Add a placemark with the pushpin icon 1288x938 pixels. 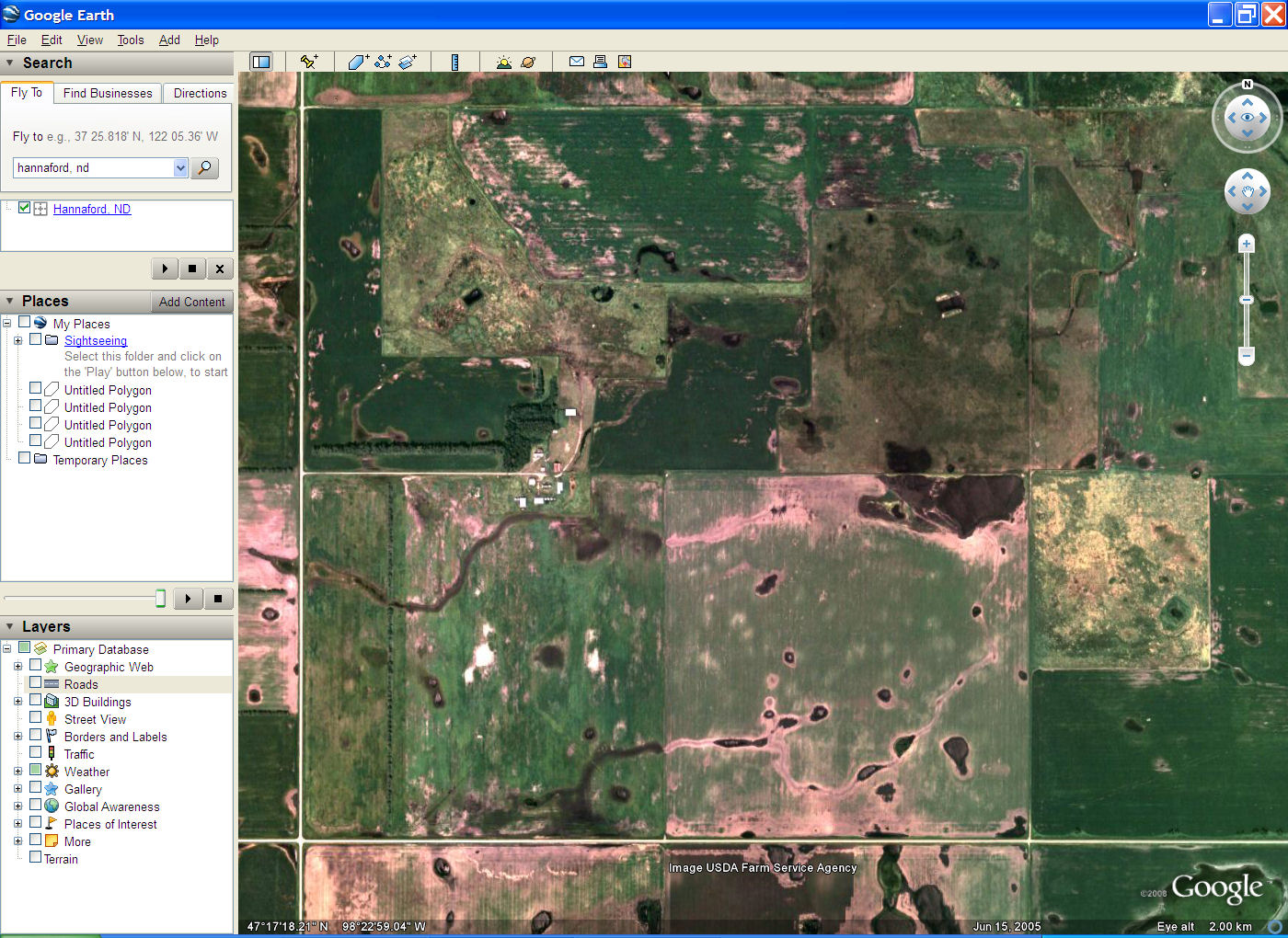309,62
